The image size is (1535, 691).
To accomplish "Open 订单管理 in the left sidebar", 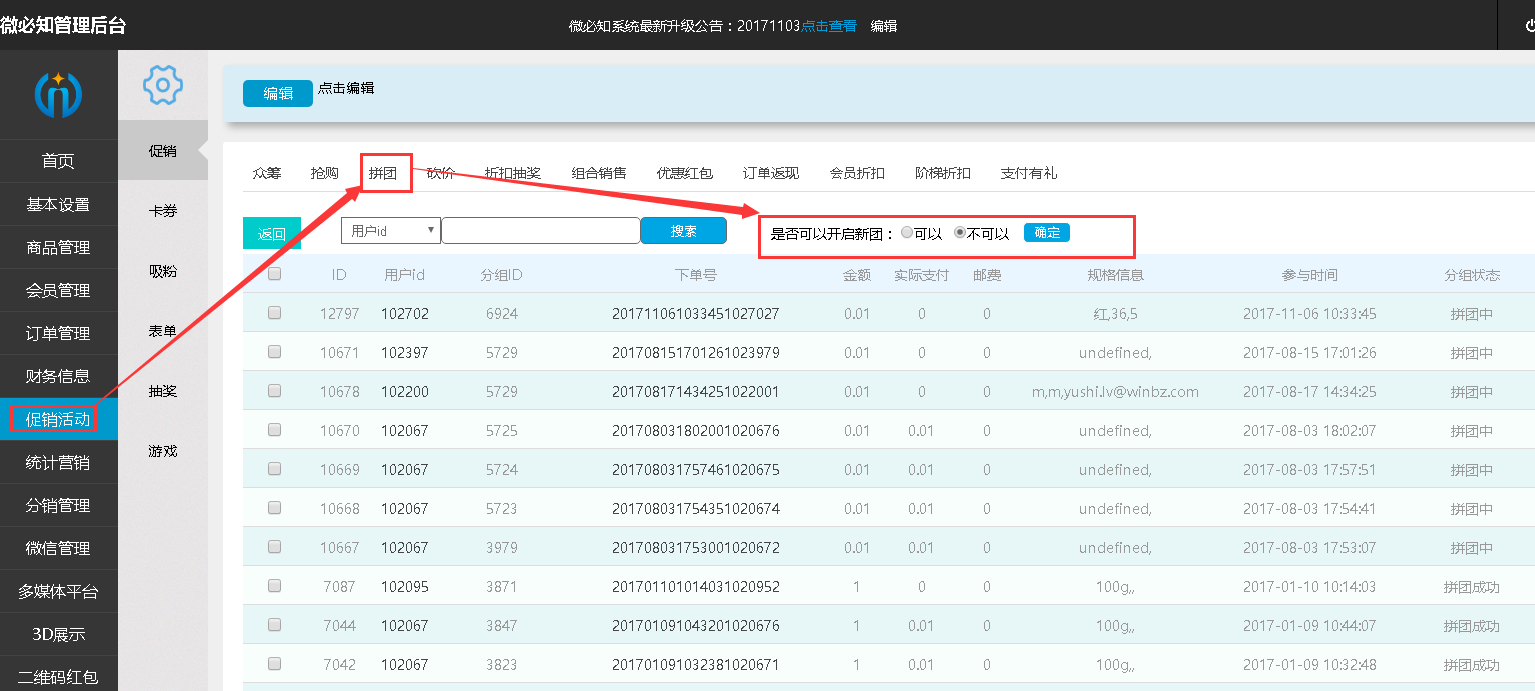I will [x=58, y=334].
